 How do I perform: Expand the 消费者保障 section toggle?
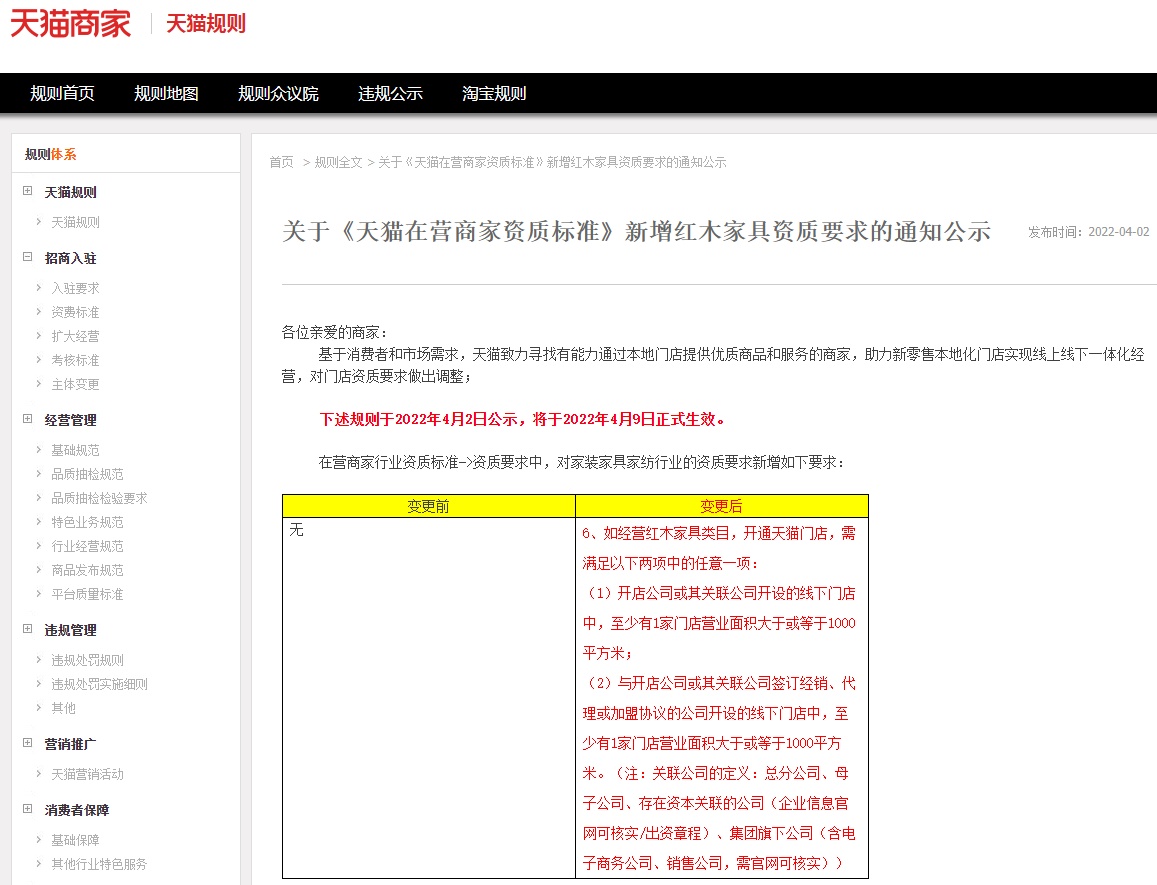(x=27, y=809)
